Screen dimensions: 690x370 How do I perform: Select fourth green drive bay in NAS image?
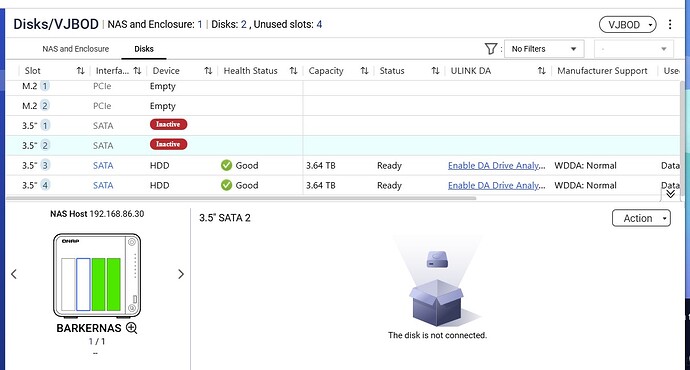[114, 285]
